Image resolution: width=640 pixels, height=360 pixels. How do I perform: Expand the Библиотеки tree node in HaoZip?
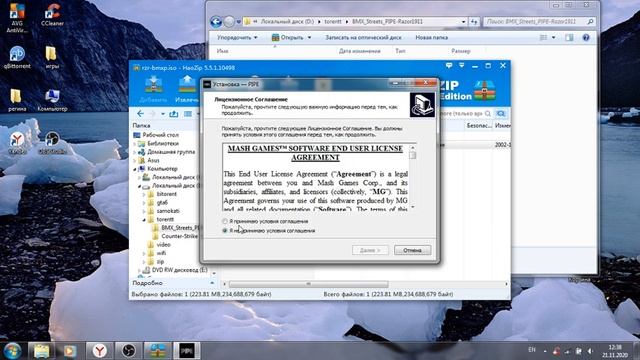click(x=135, y=144)
